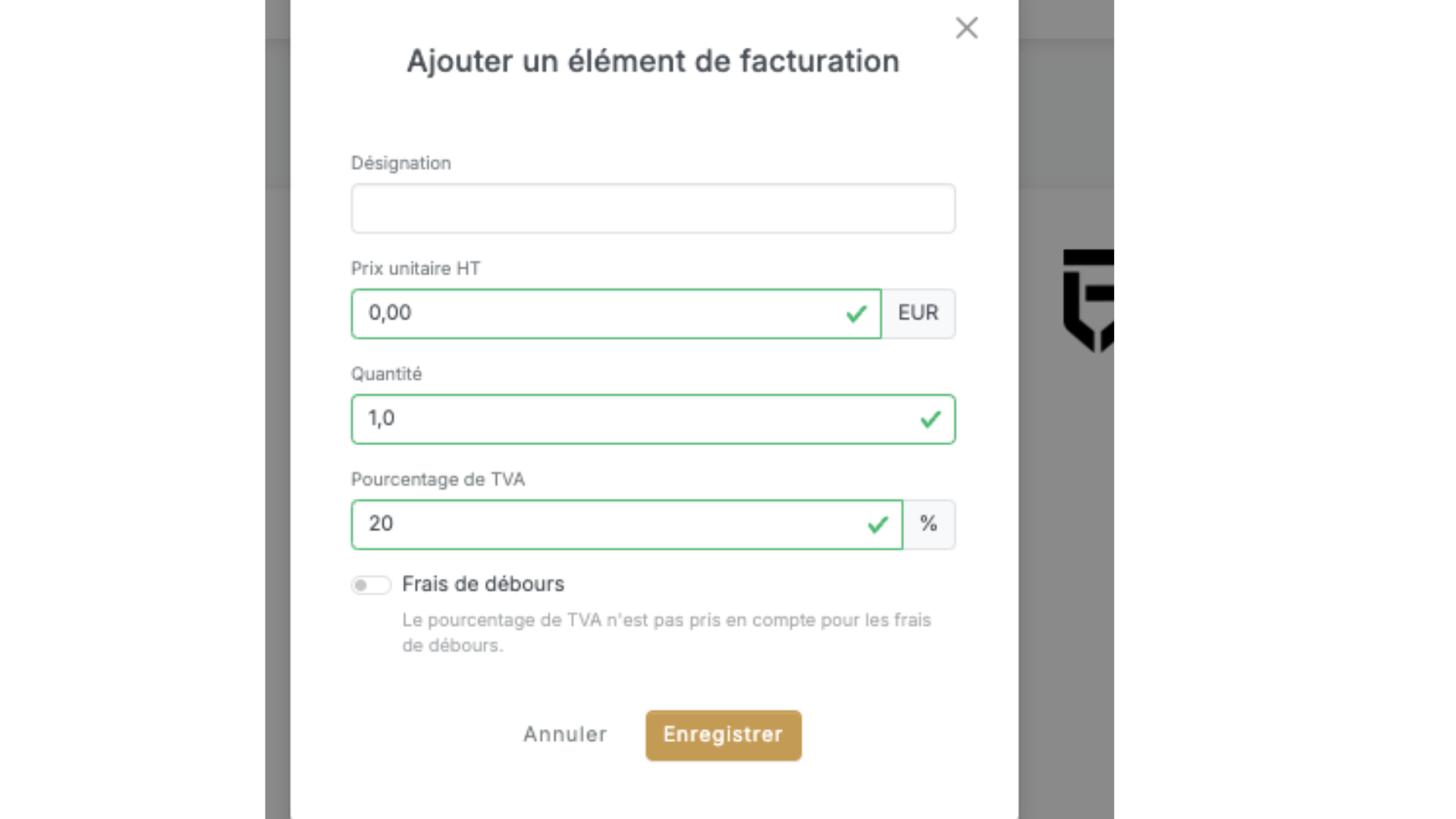The height and width of the screenshot is (819, 1456).
Task: Click the green checkmark in Quantité field
Action: point(930,419)
